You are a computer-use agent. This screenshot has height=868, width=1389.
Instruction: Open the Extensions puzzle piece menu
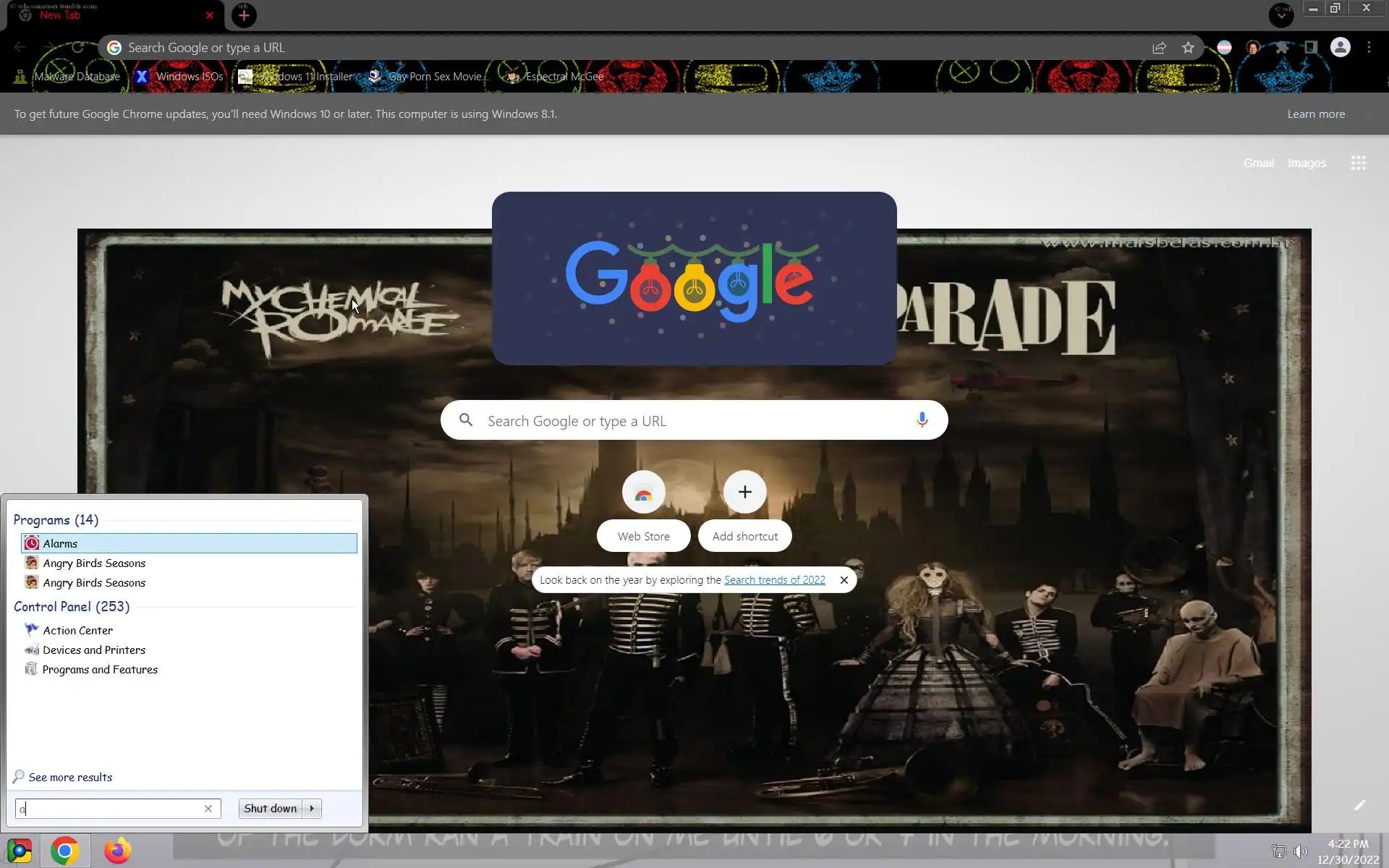[1282, 48]
